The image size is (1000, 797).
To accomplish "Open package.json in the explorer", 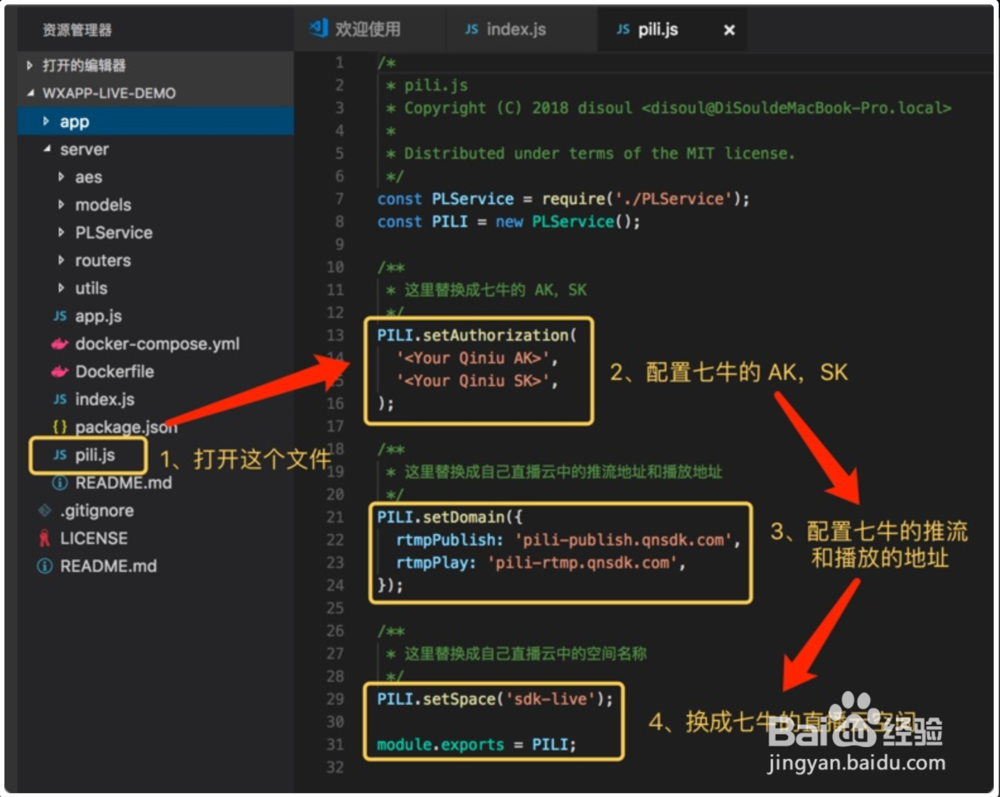I will [x=126, y=427].
